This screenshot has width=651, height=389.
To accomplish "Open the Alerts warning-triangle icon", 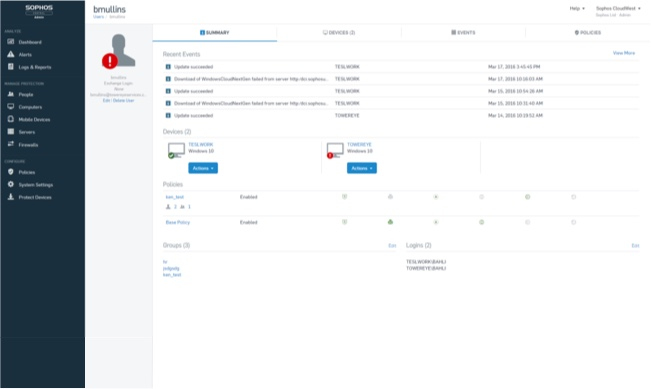I will pyautogui.click(x=11, y=54).
